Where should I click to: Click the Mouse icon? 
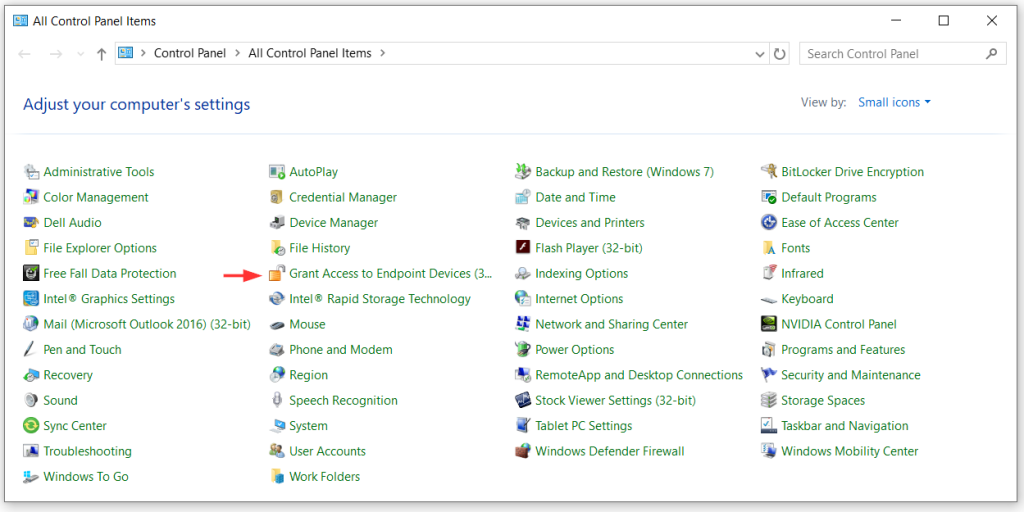[277, 325]
